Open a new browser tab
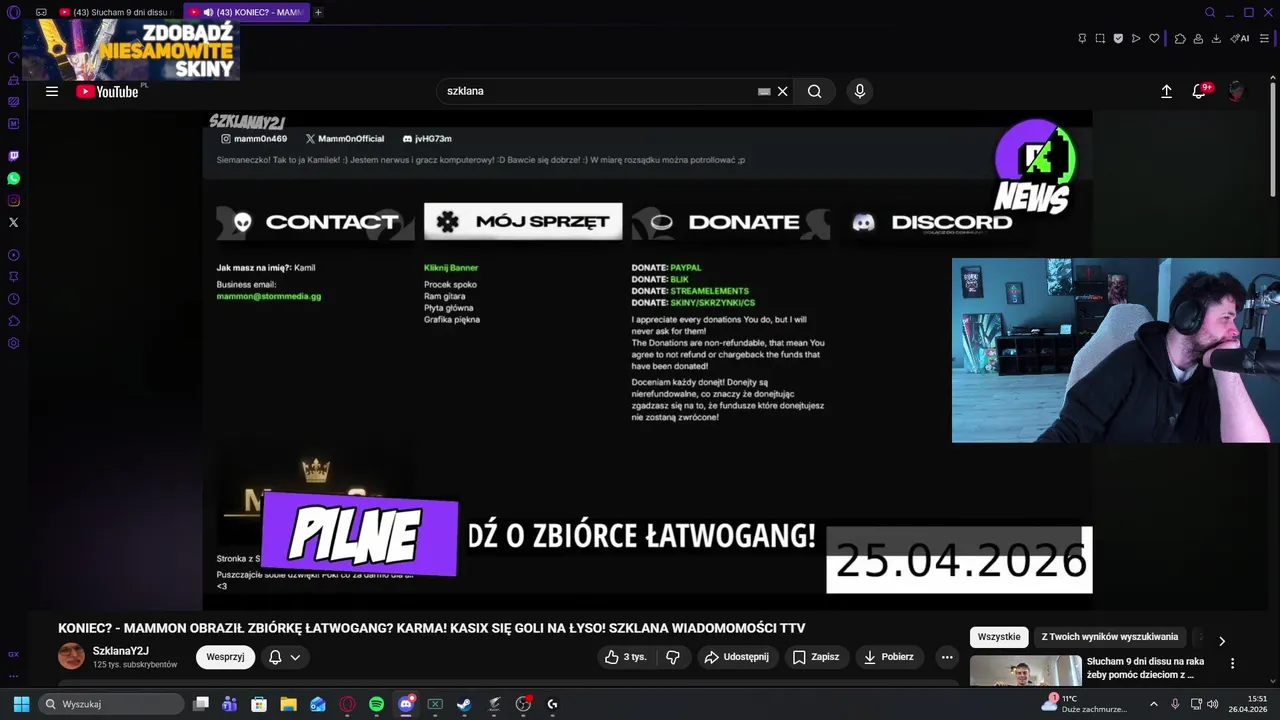The image size is (1280, 720). (x=318, y=12)
